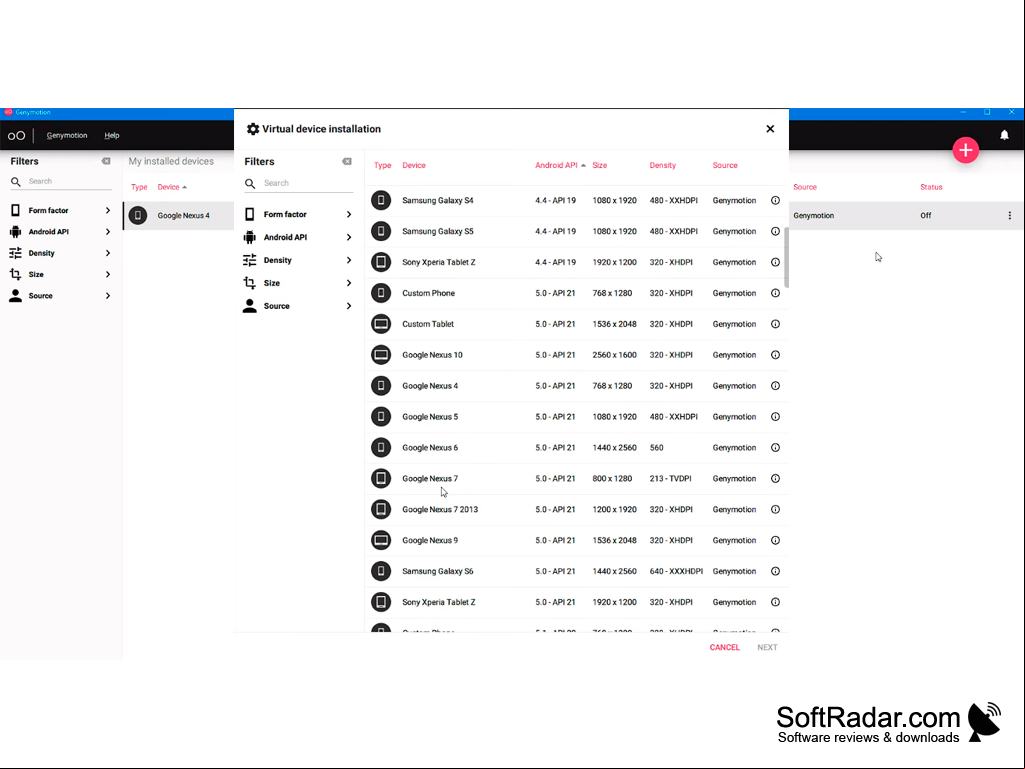The width and height of the screenshot is (1025, 769).
Task: Click the gear icon beside dialog title
Action: 253,129
